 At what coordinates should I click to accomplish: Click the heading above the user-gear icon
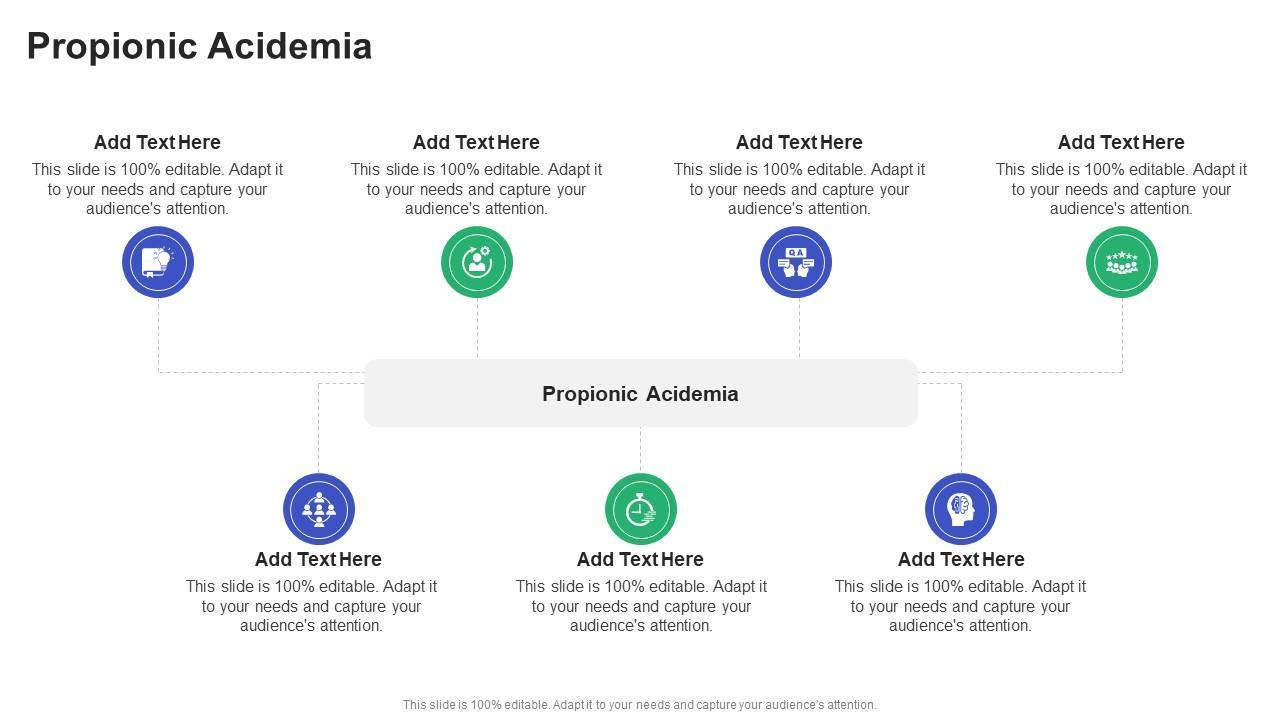(476, 142)
